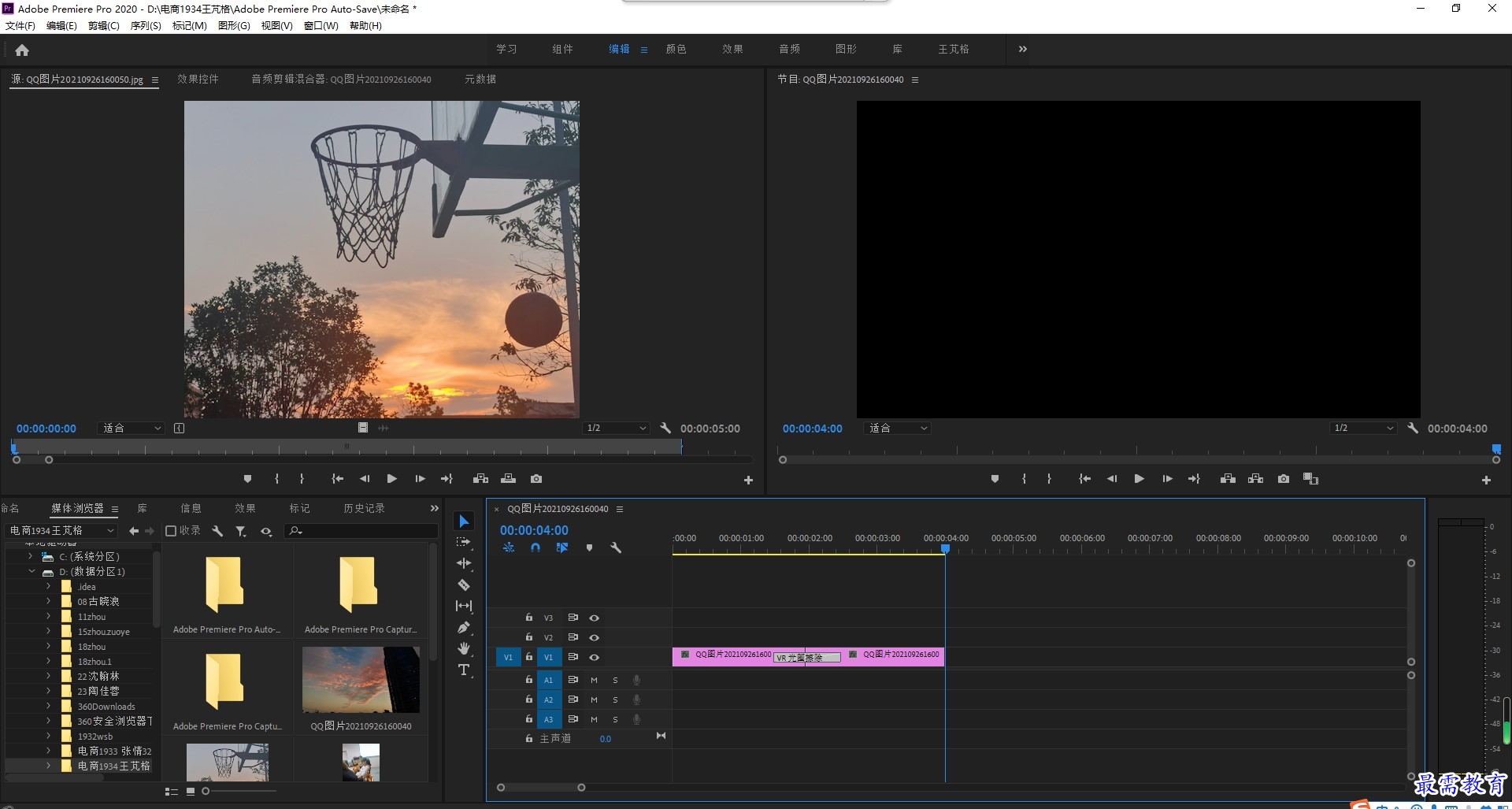Click the Home icon

click(22, 50)
